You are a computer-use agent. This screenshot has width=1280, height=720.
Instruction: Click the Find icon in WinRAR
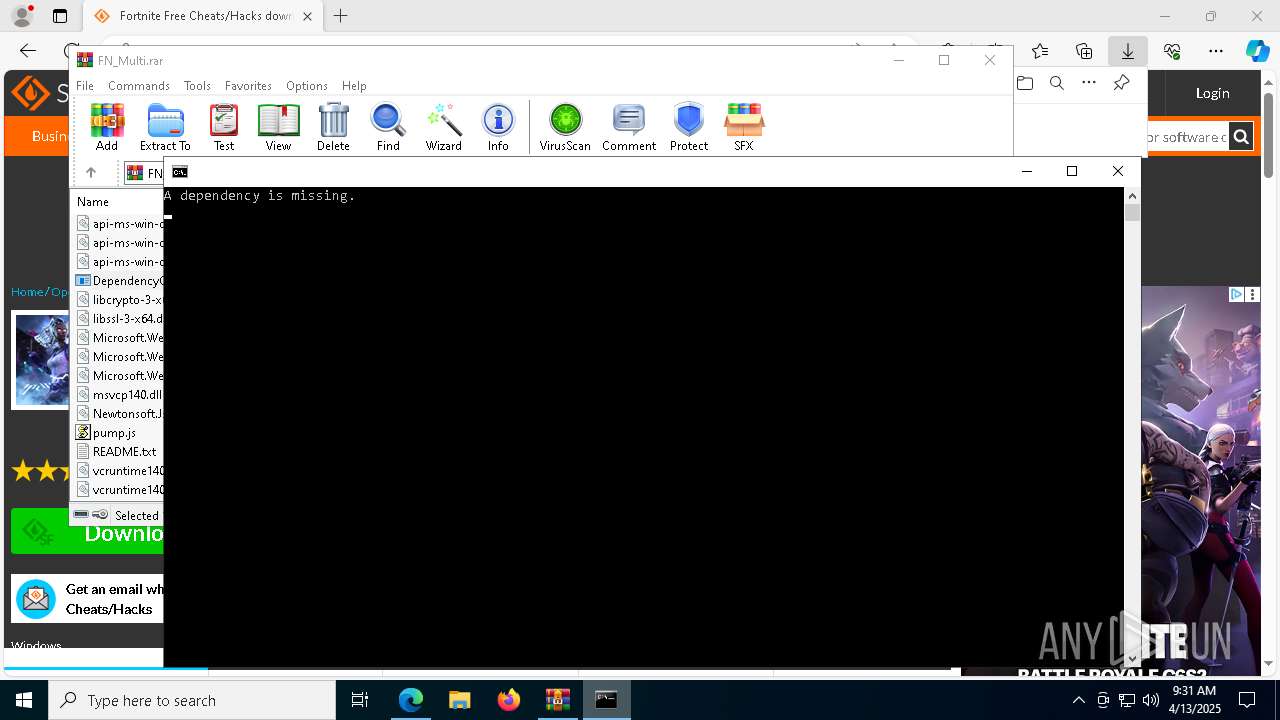coord(388,127)
